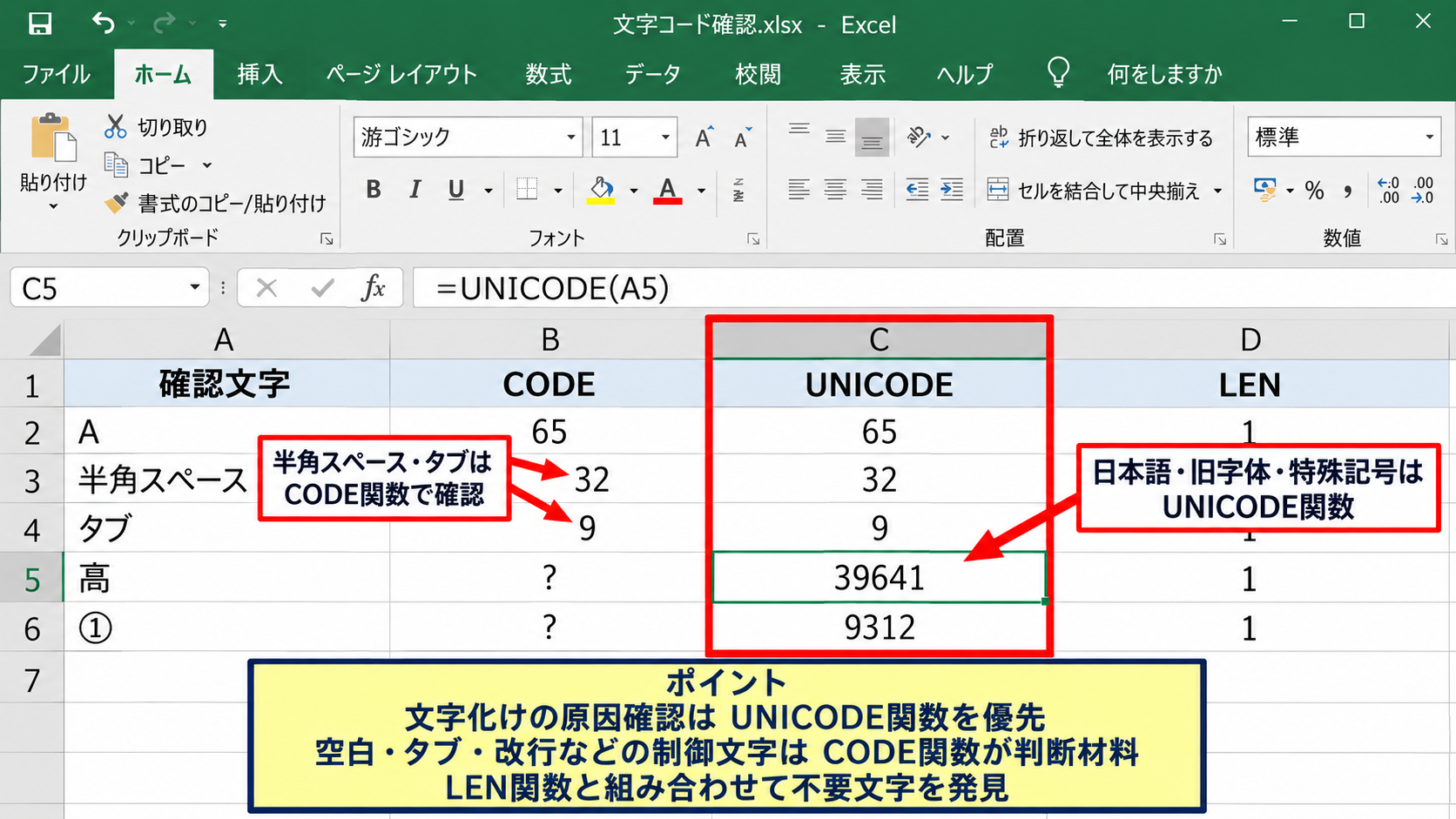
Task: Apply borders using the border icon
Action: pos(527,189)
